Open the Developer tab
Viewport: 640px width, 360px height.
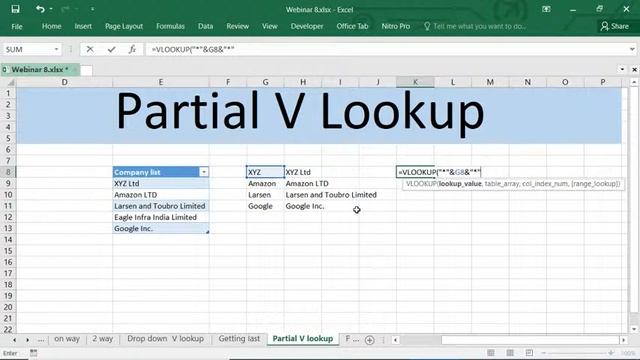(307, 26)
